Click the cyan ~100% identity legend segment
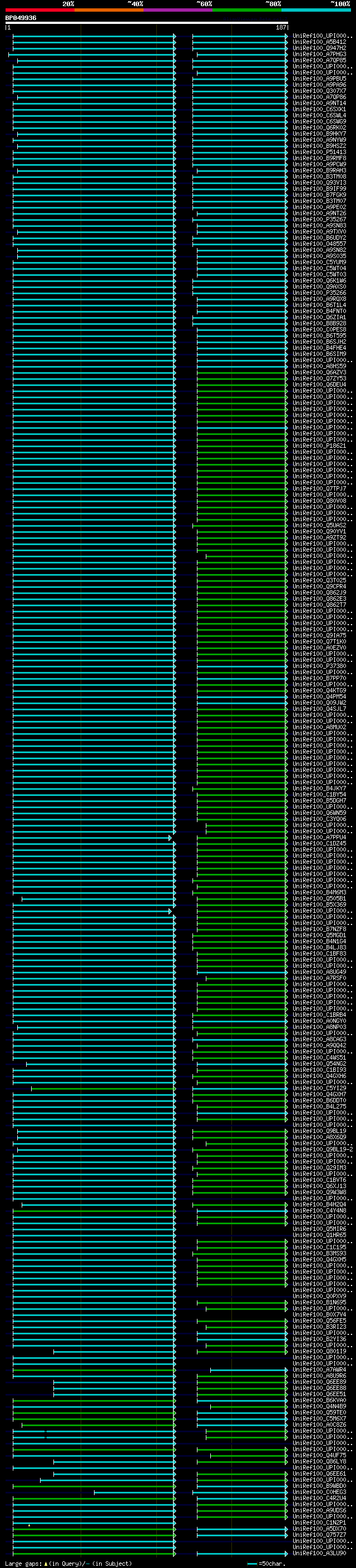This screenshot has height=1568, width=356. tap(316, 10)
